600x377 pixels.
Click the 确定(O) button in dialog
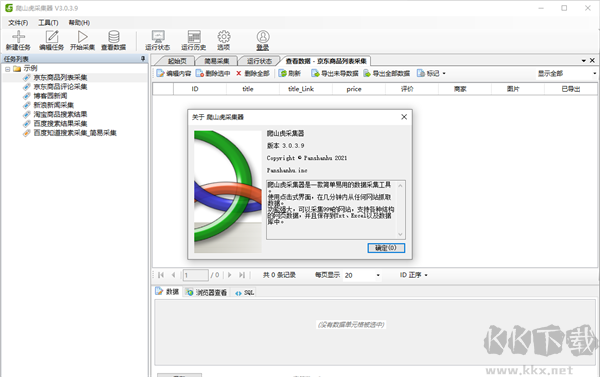click(386, 248)
